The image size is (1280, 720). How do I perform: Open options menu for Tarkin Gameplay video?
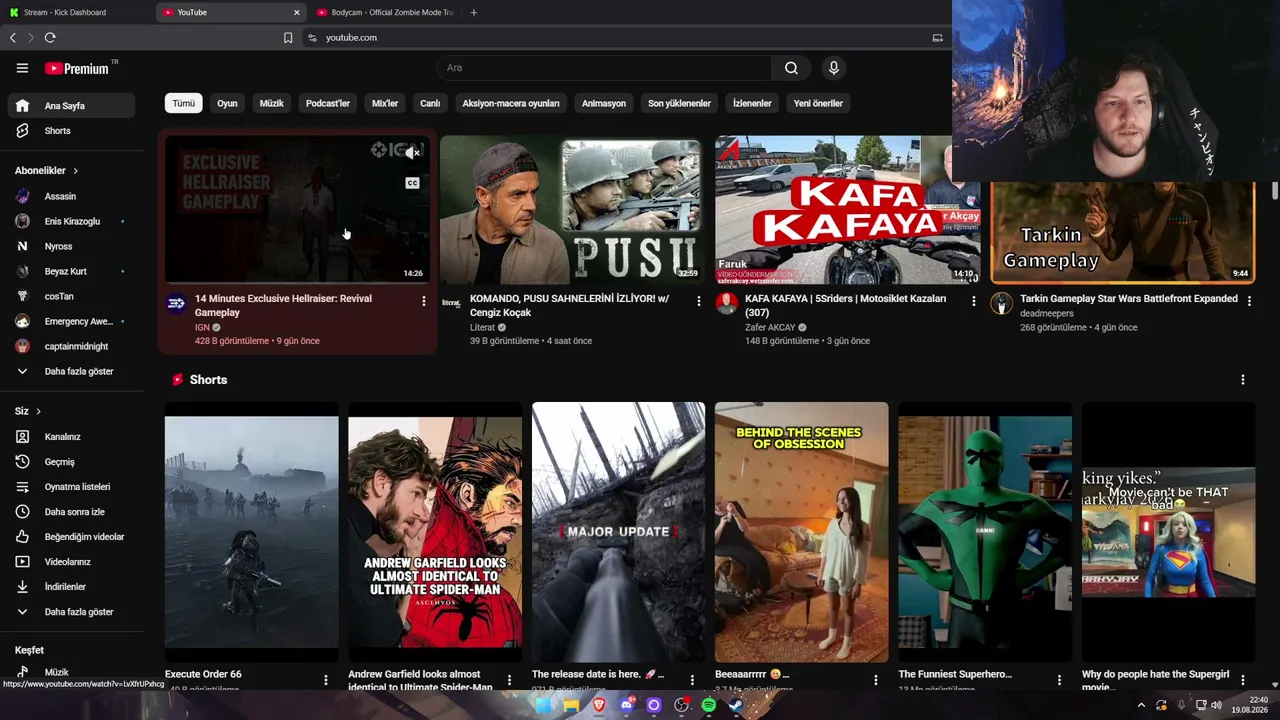pyautogui.click(x=1249, y=301)
